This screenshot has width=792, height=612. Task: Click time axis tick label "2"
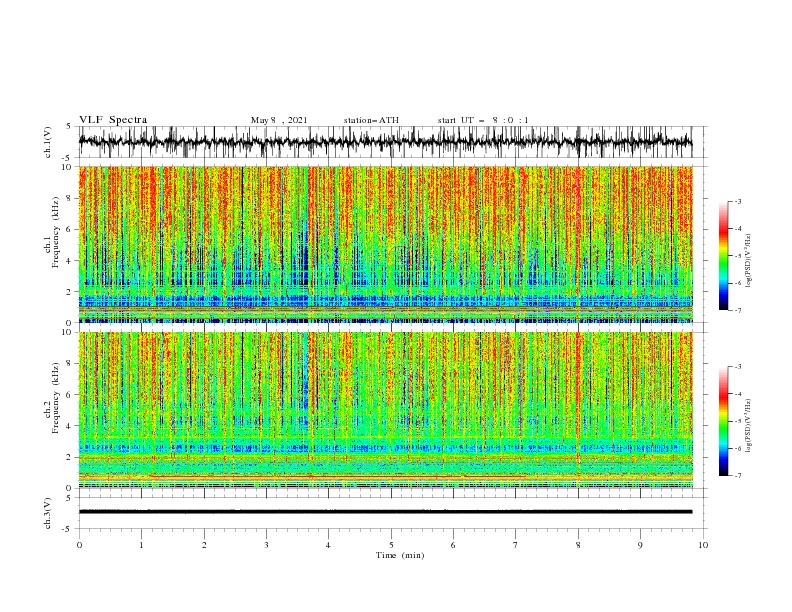click(204, 545)
